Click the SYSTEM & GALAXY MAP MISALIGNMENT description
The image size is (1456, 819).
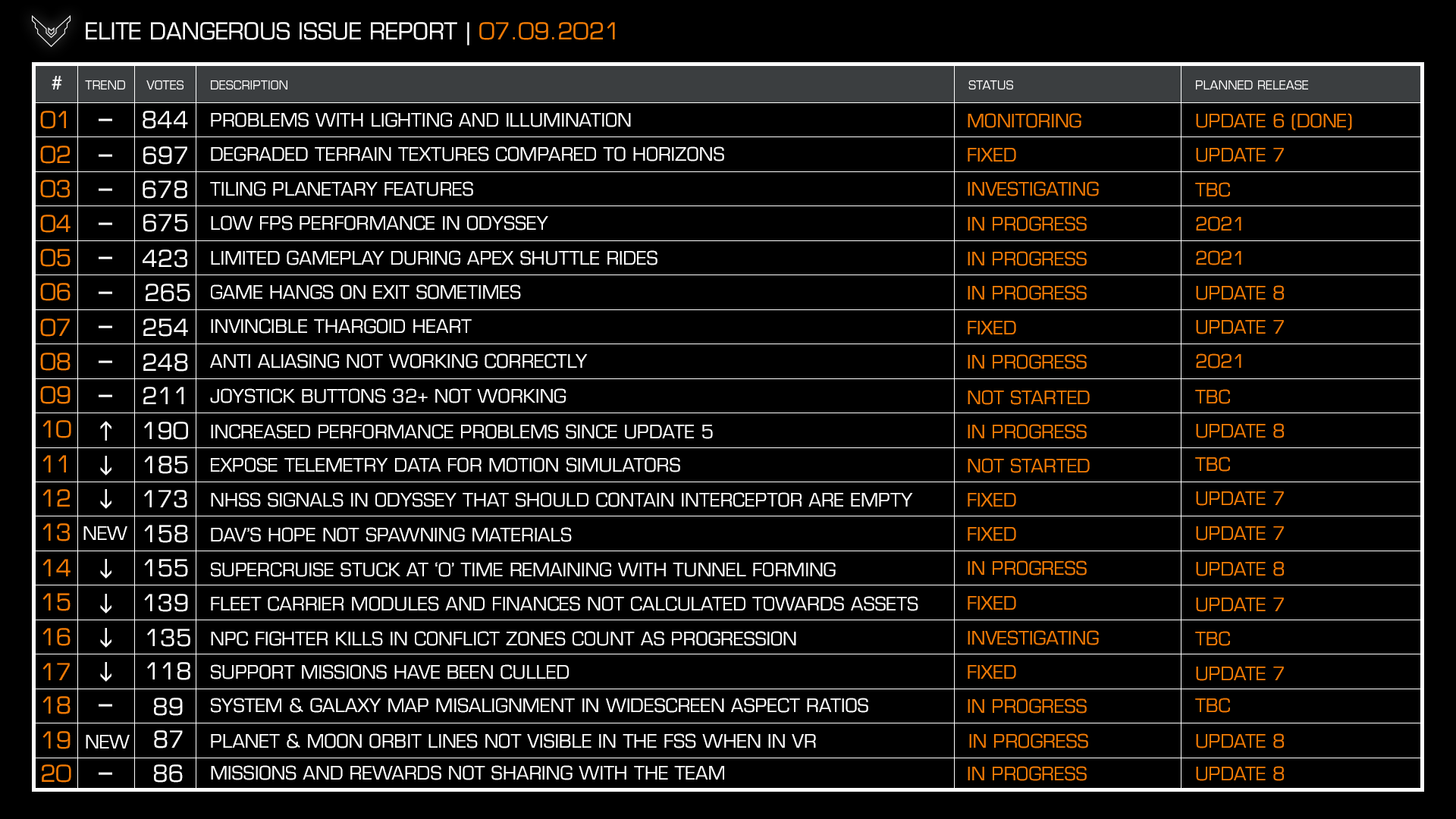coord(539,705)
